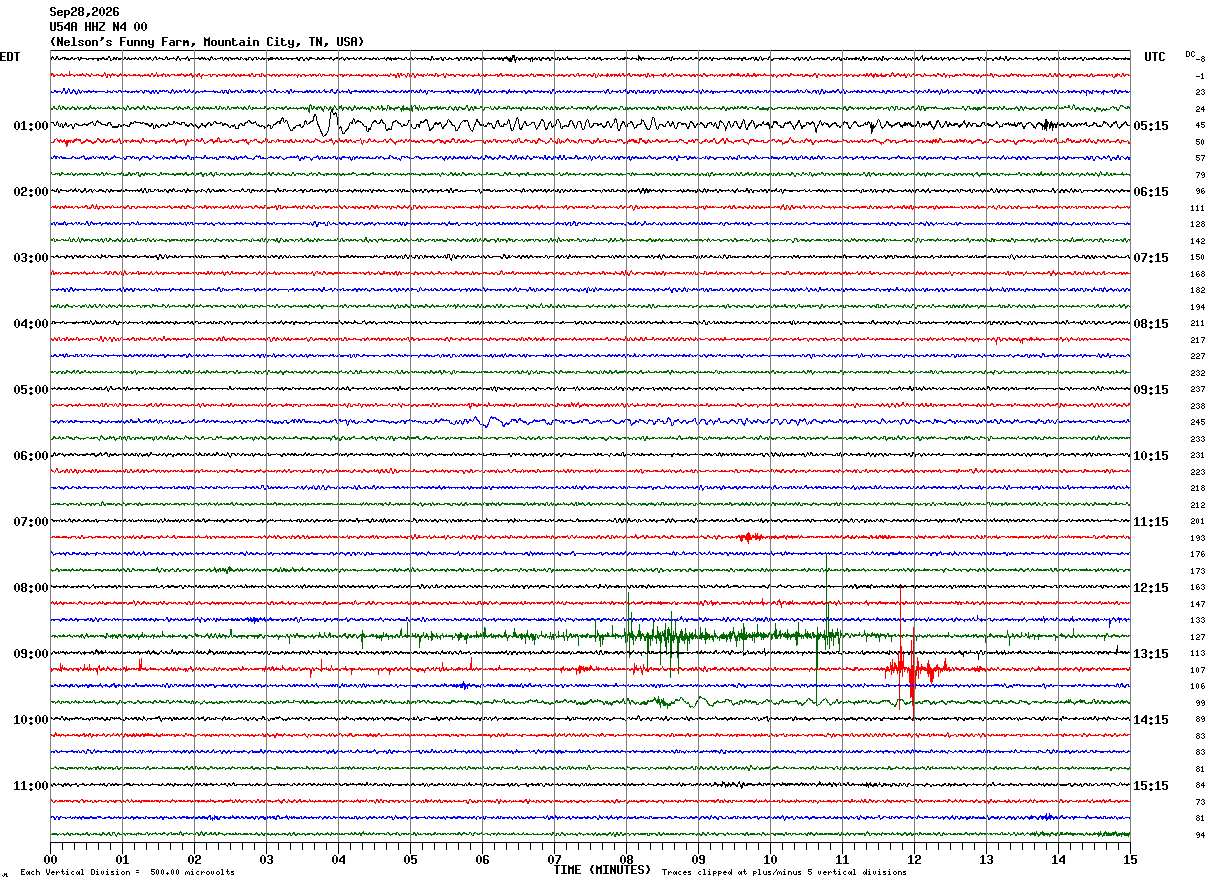
Task: Click the 09:00 EDT row label
Action: [x=30, y=654]
